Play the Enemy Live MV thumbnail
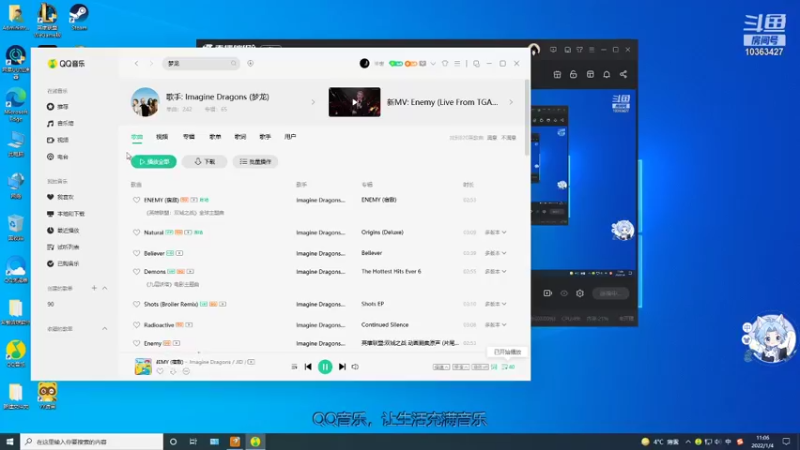Viewport: 800px width, 450px height. coord(355,102)
